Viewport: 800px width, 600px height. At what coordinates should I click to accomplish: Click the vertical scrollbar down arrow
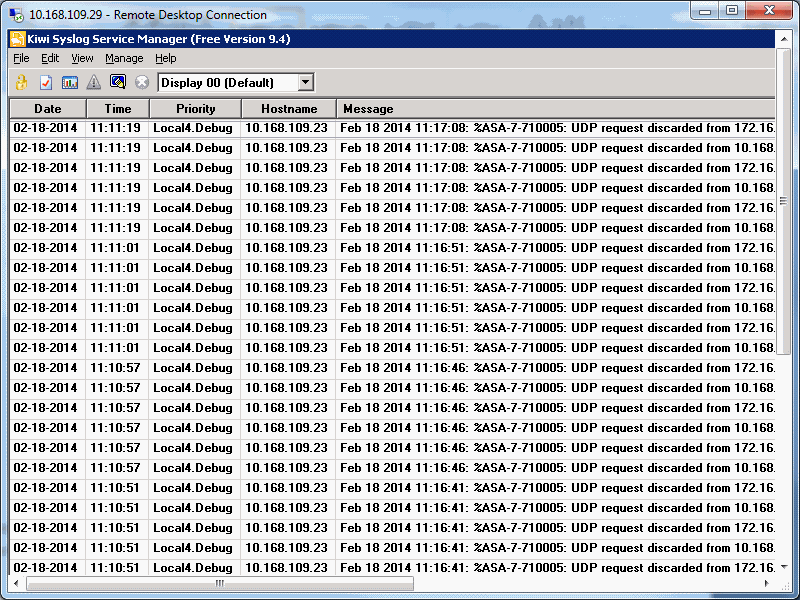783,567
